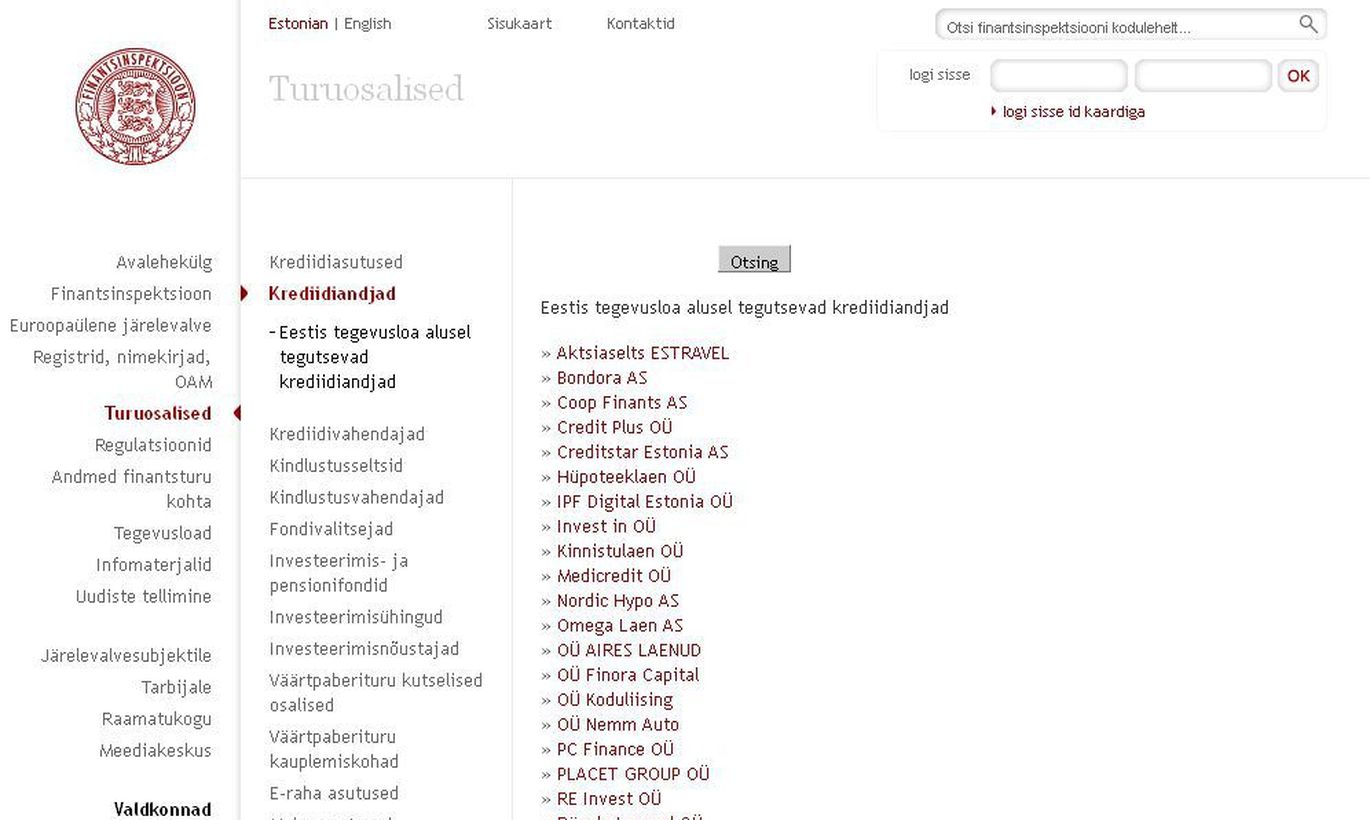This screenshot has width=1370, height=820.
Task: Open the Kontaktid page
Action: coord(640,24)
